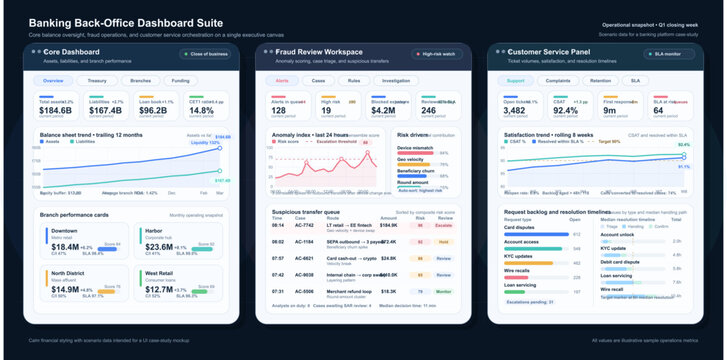Open the Overview tab in Core Dashboard

coord(53,81)
